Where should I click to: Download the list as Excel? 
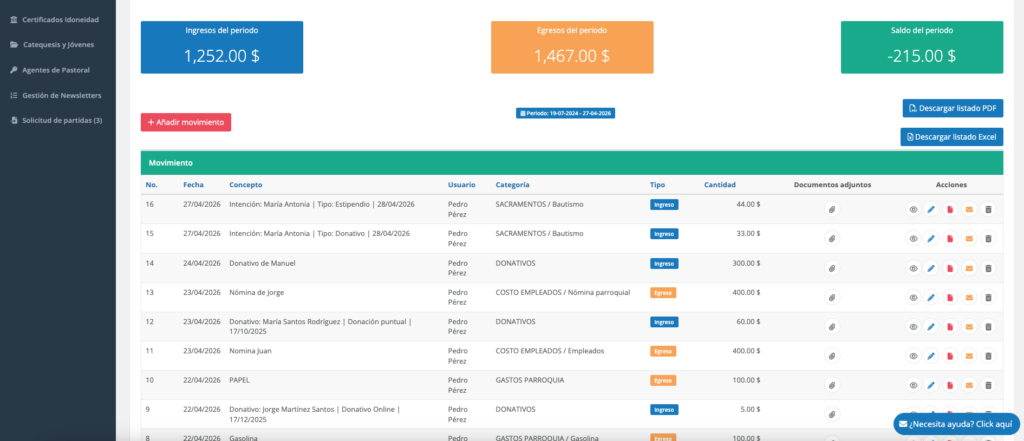(x=952, y=136)
